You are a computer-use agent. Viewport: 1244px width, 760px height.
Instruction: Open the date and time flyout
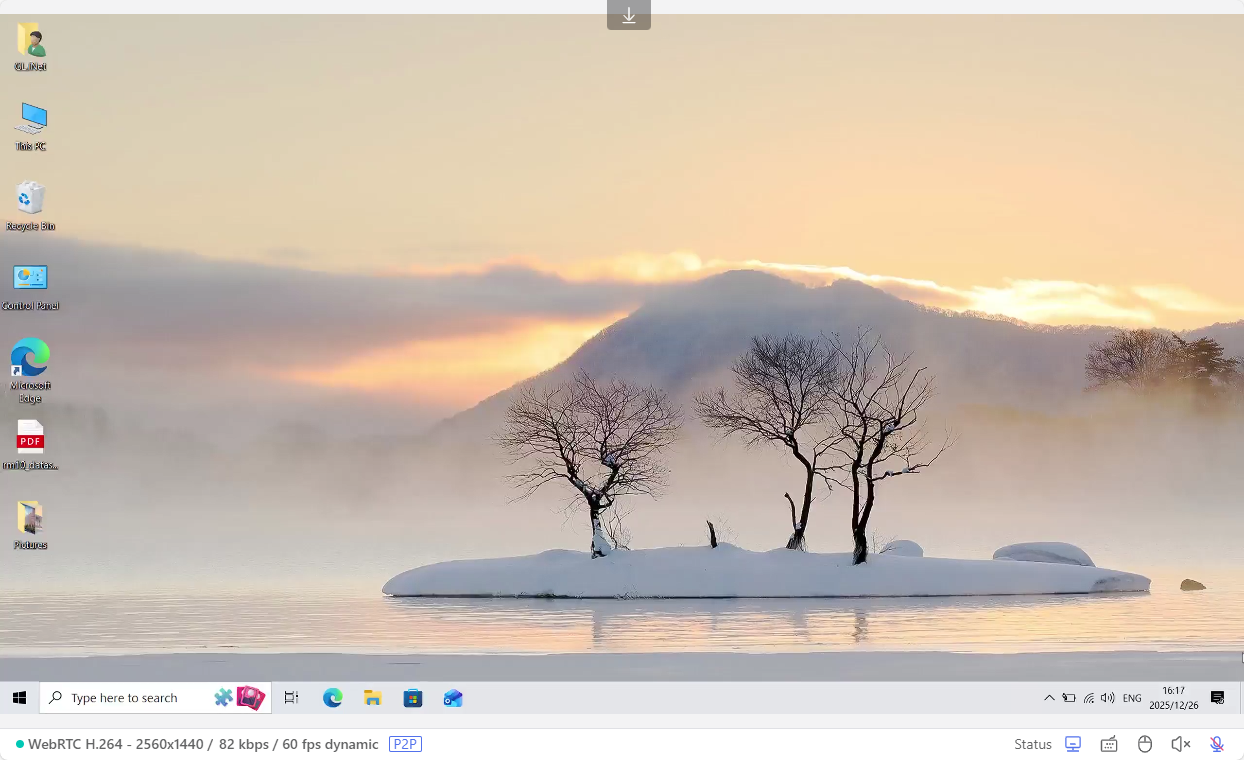click(x=1173, y=698)
